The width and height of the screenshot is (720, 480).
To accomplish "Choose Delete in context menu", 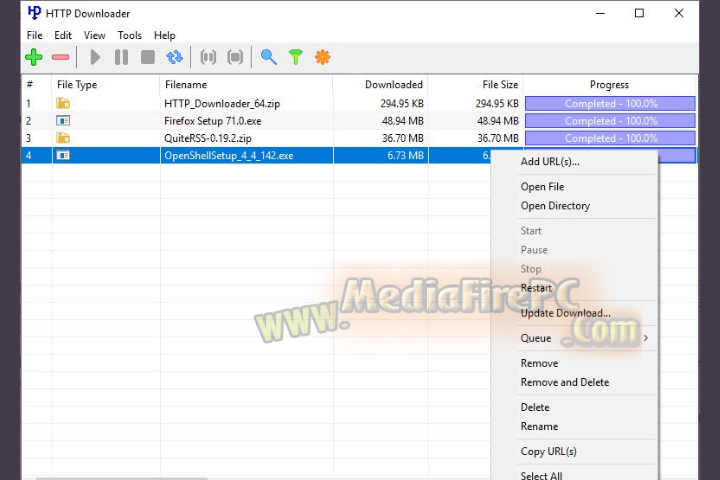I will point(535,407).
